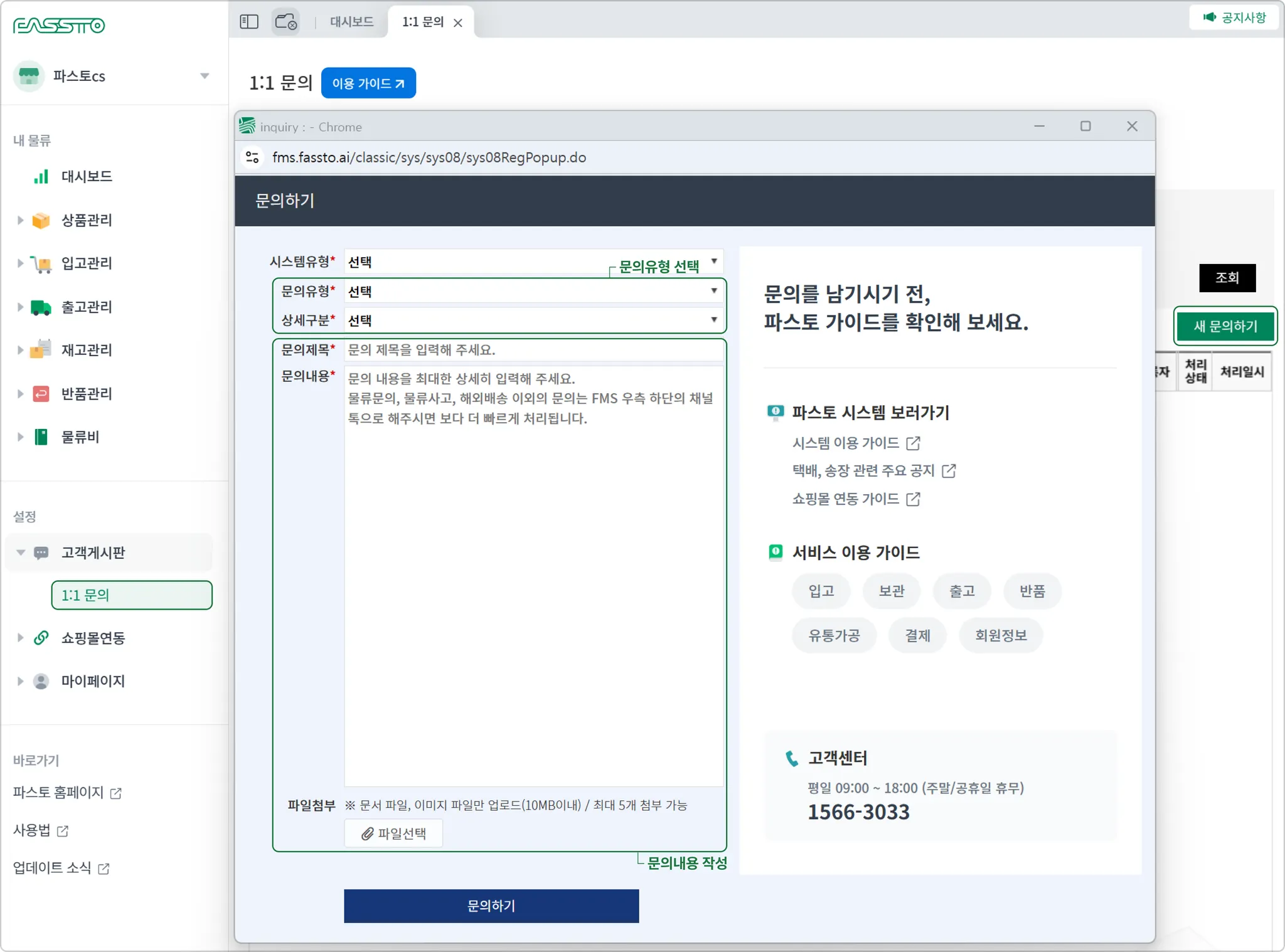The image size is (1285, 952).
Task: Switch to the 대시보드 tab
Action: (x=351, y=22)
